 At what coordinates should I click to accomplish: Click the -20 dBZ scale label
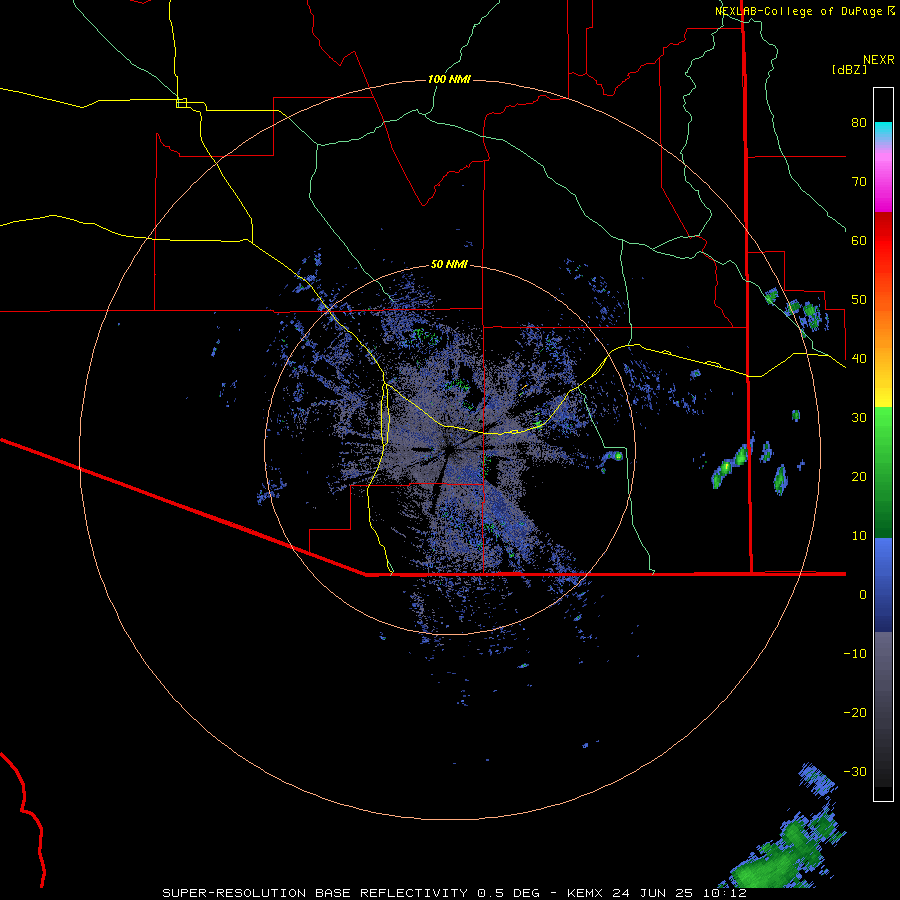click(x=855, y=712)
